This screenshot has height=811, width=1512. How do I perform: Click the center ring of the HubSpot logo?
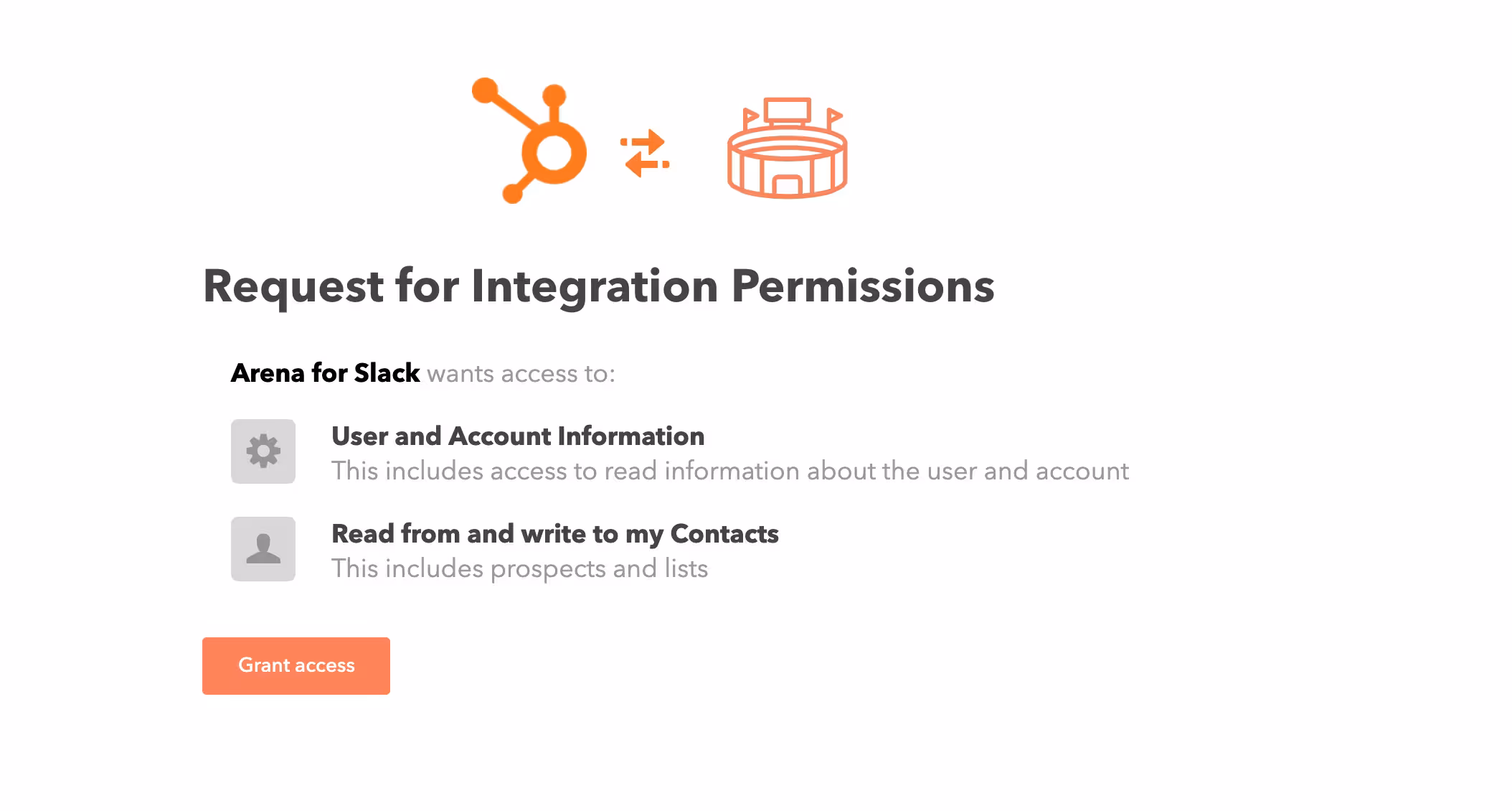pyautogui.click(x=554, y=152)
